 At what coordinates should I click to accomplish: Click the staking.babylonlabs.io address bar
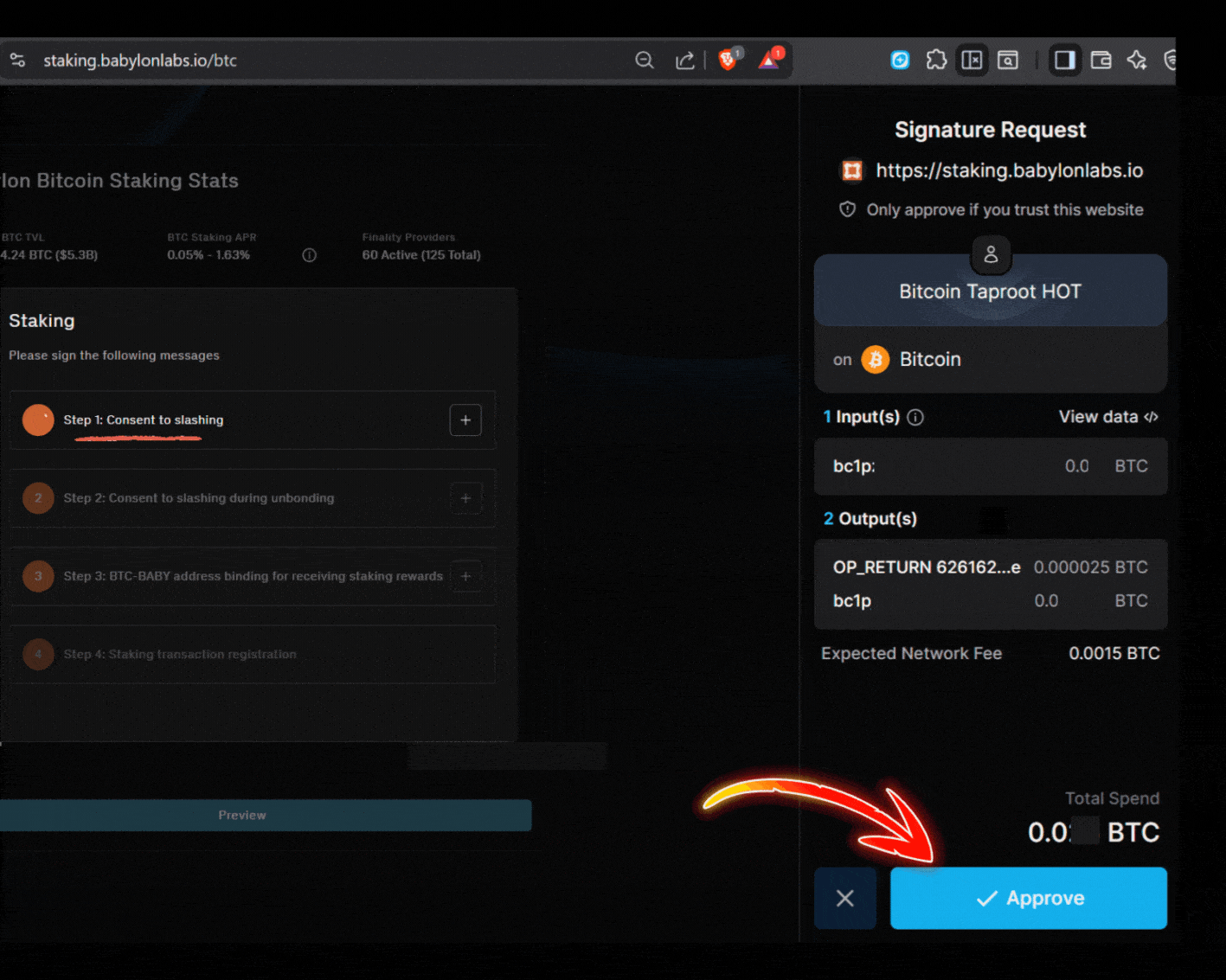(140, 60)
